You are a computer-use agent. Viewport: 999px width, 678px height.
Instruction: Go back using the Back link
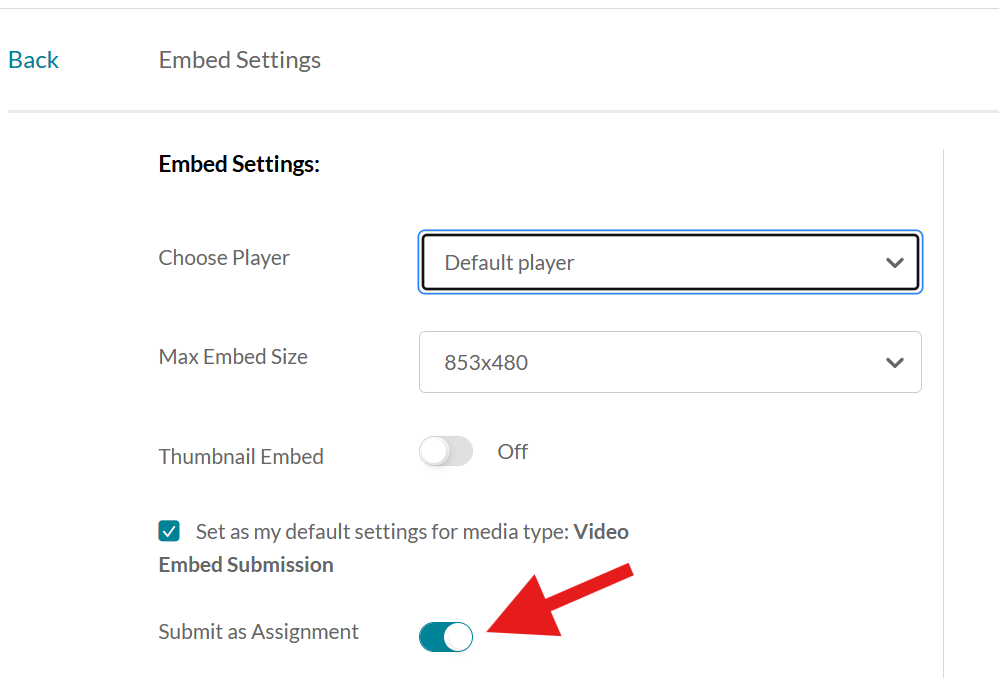click(33, 60)
